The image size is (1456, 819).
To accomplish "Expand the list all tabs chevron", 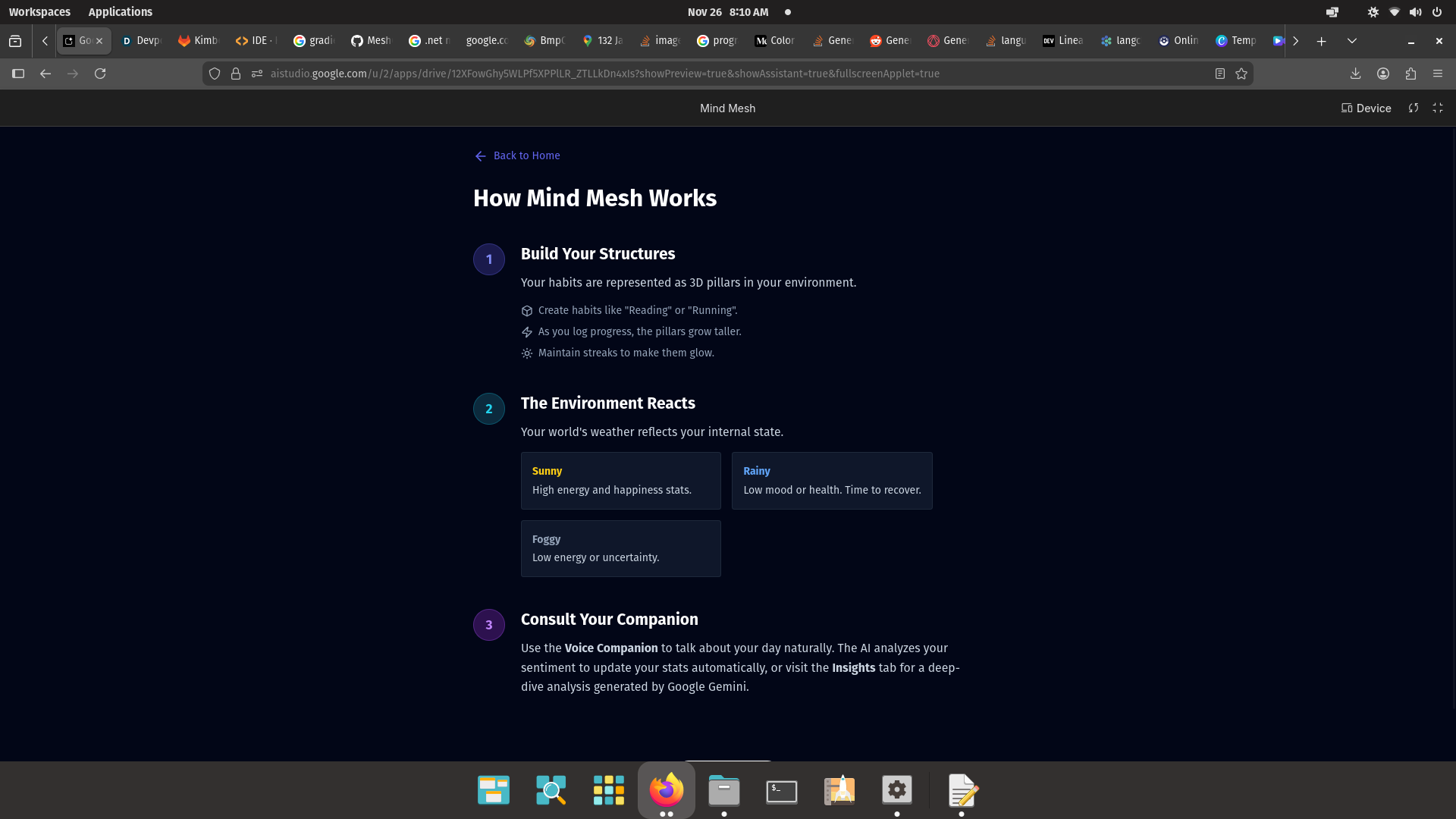I will (x=1351, y=41).
